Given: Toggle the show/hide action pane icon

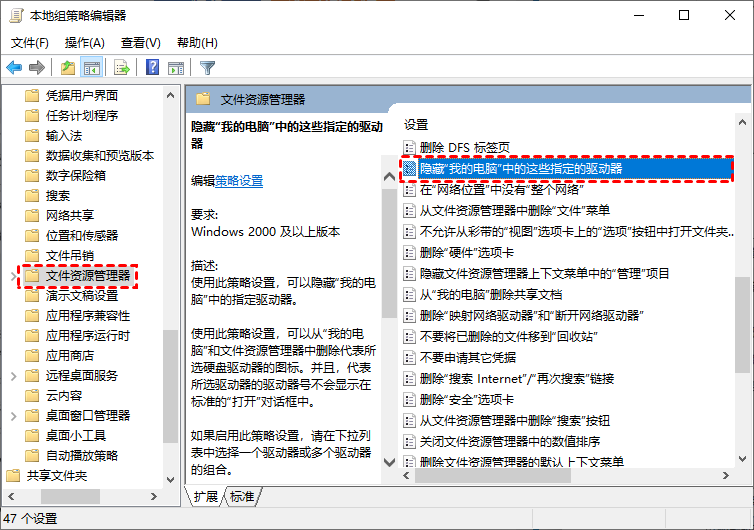Looking at the screenshot, I should click(x=176, y=68).
